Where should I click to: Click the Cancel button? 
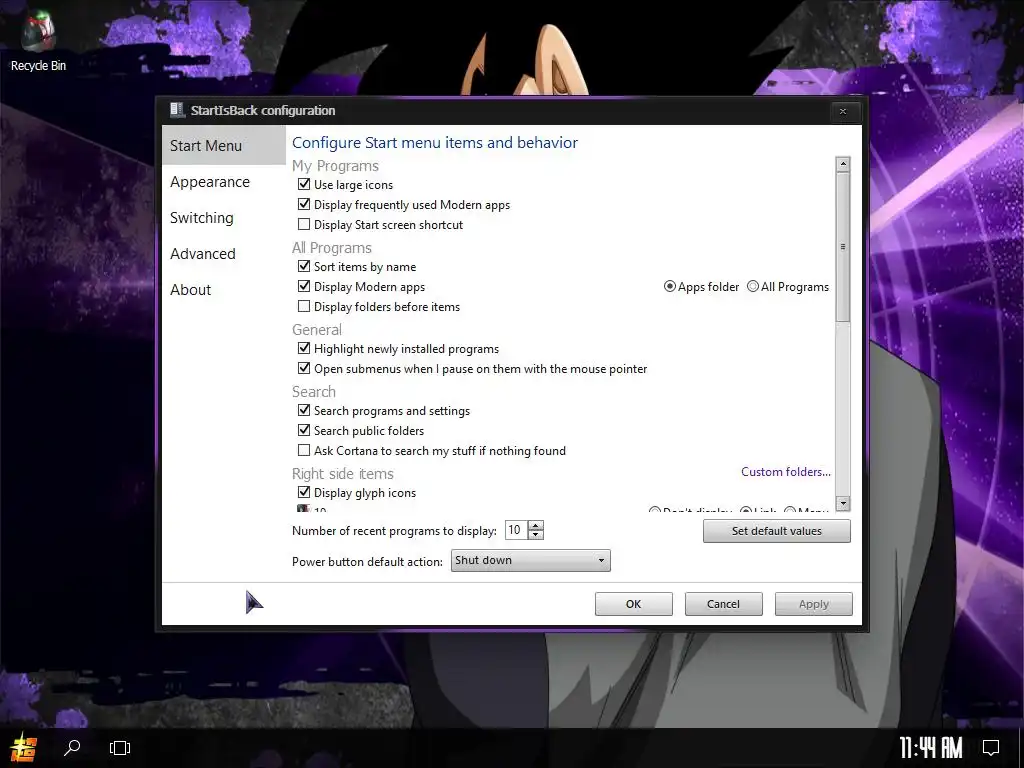tap(724, 604)
